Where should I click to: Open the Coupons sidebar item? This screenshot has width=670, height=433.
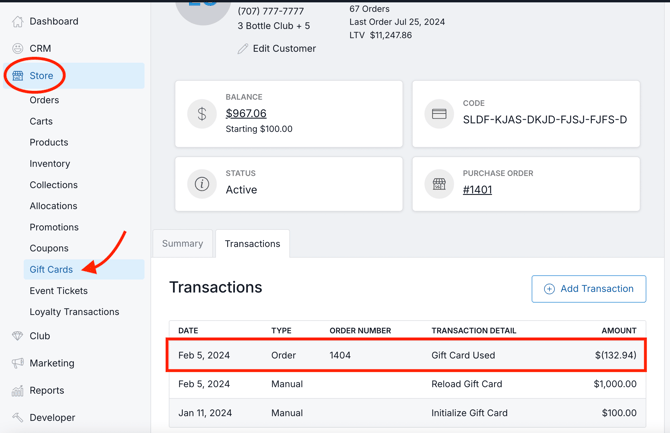pyautogui.click(x=49, y=248)
